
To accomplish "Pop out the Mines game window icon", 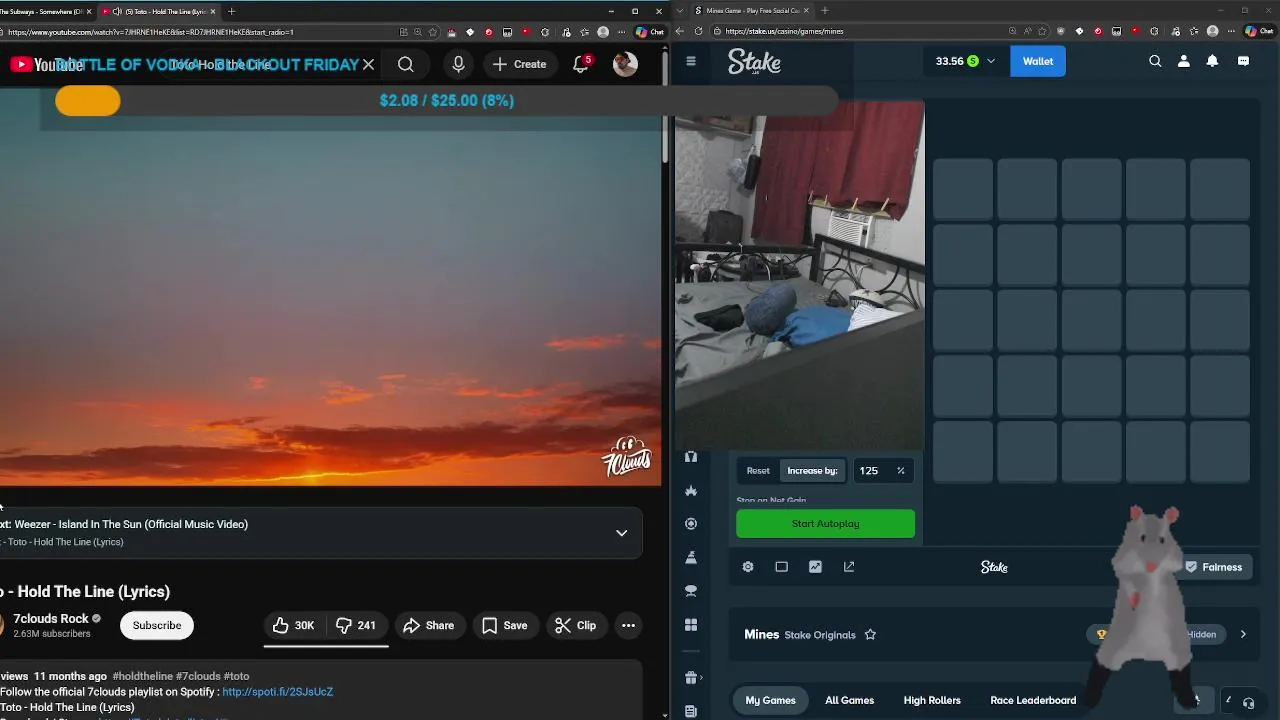I will (x=849, y=567).
